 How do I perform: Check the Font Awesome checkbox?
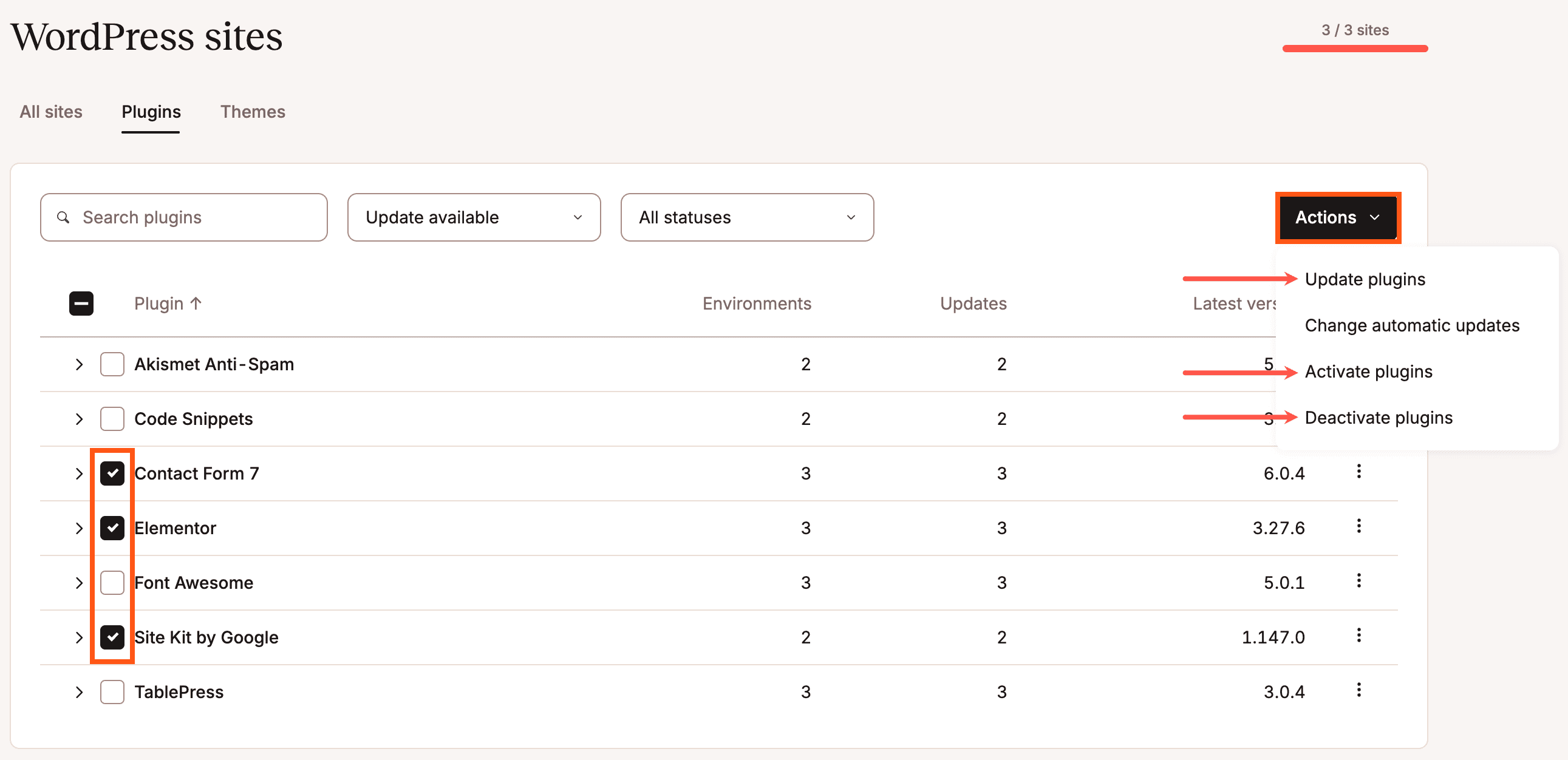112,583
